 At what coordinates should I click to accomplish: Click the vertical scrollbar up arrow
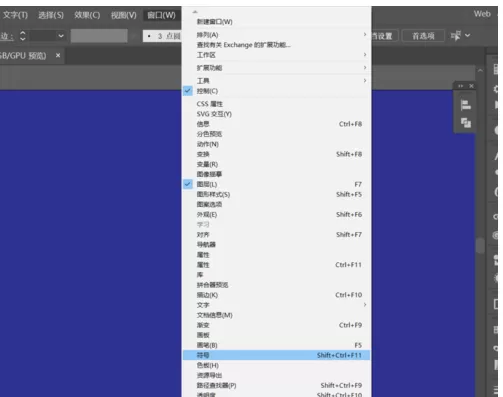pos(480,71)
